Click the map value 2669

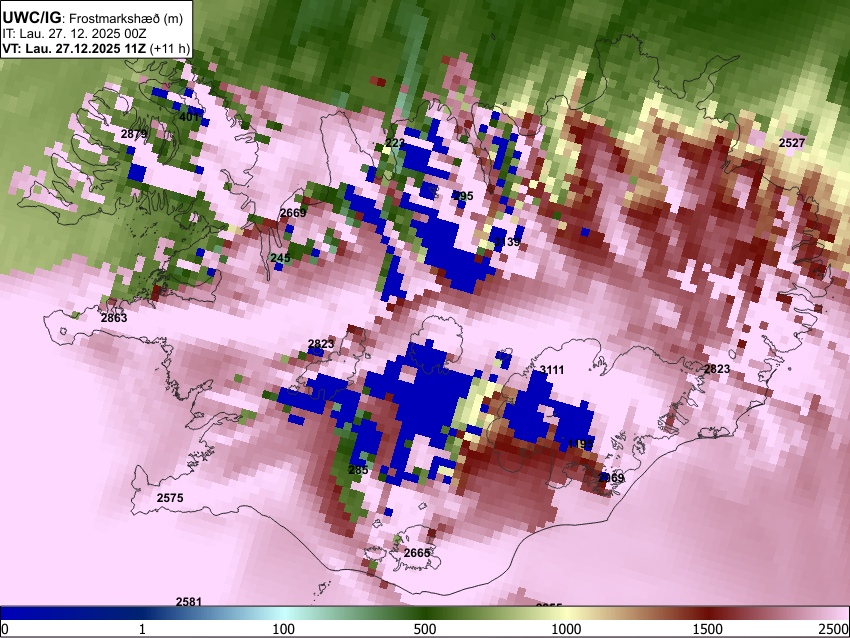coord(293,213)
